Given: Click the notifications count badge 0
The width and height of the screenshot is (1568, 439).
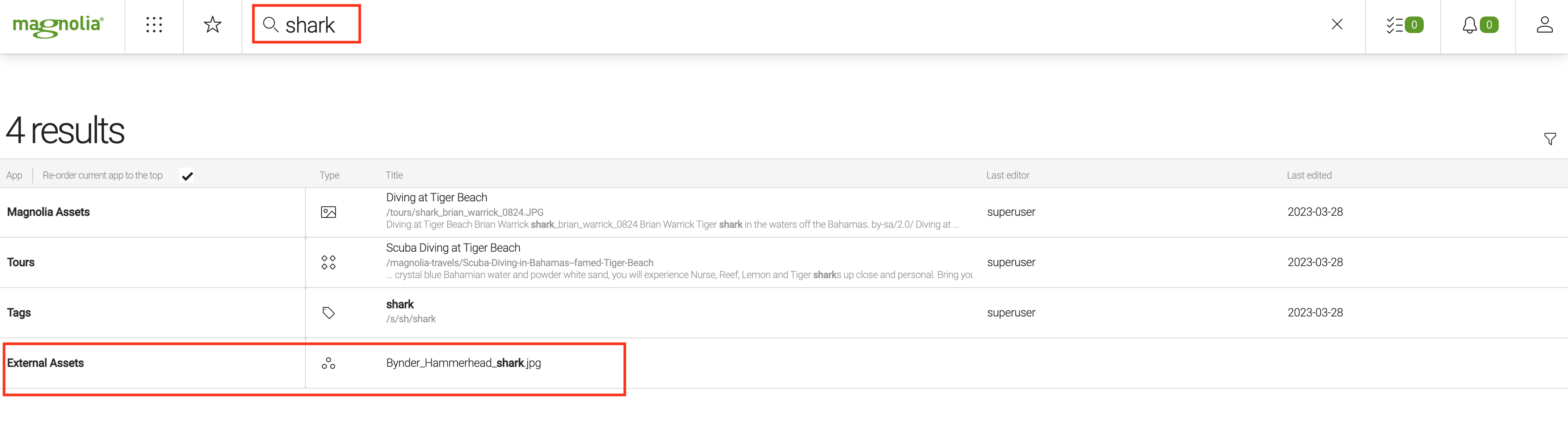Looking at the screenshot, I should 1489,25.
